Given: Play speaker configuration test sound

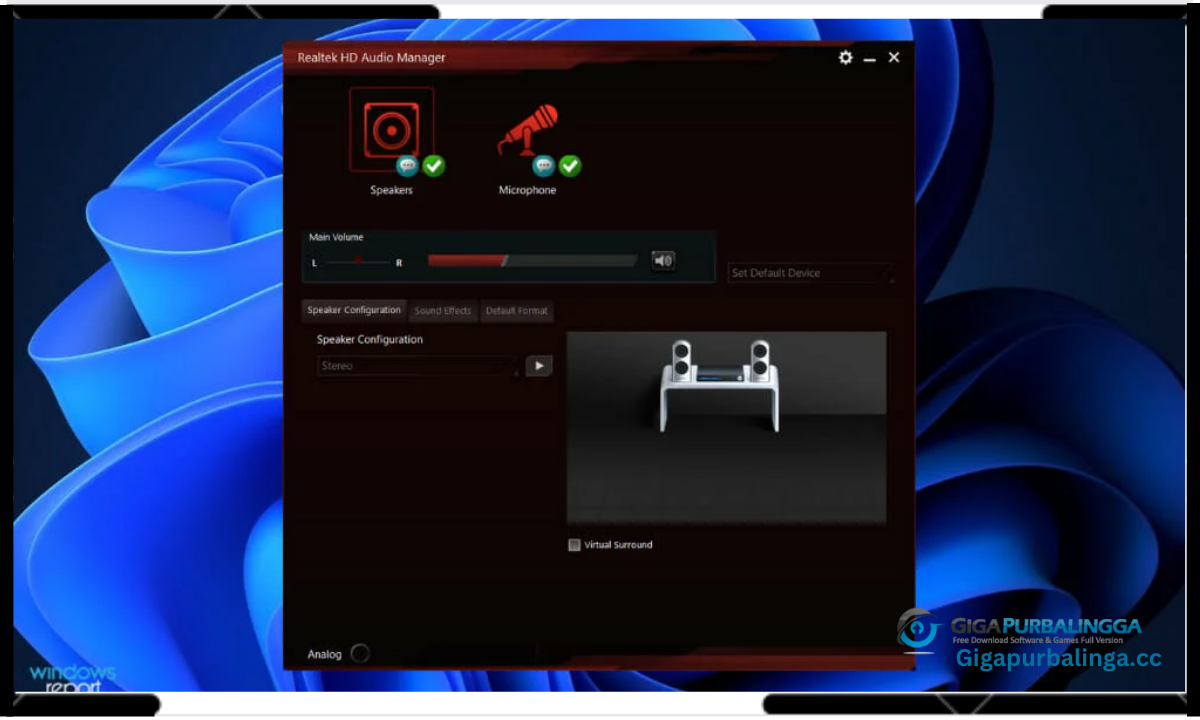Looking at the screenshot, I should point(539,366).
